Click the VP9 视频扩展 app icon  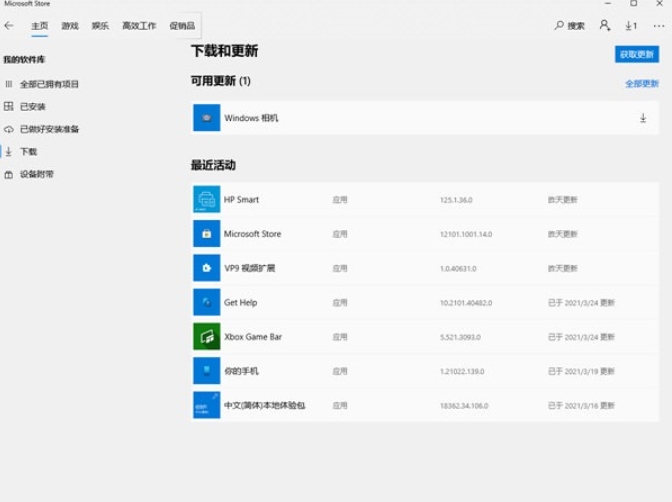point(207,268)
